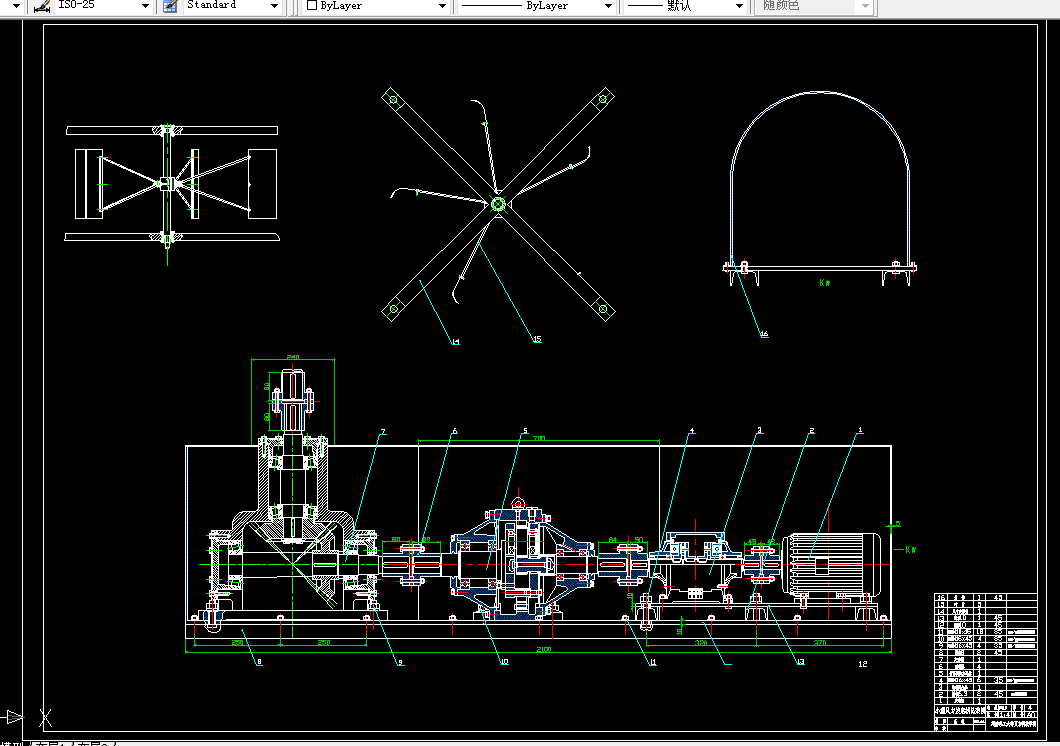Click the dimension style icon beside ISO-25
Screen dimensions: 1060x746
42,6
